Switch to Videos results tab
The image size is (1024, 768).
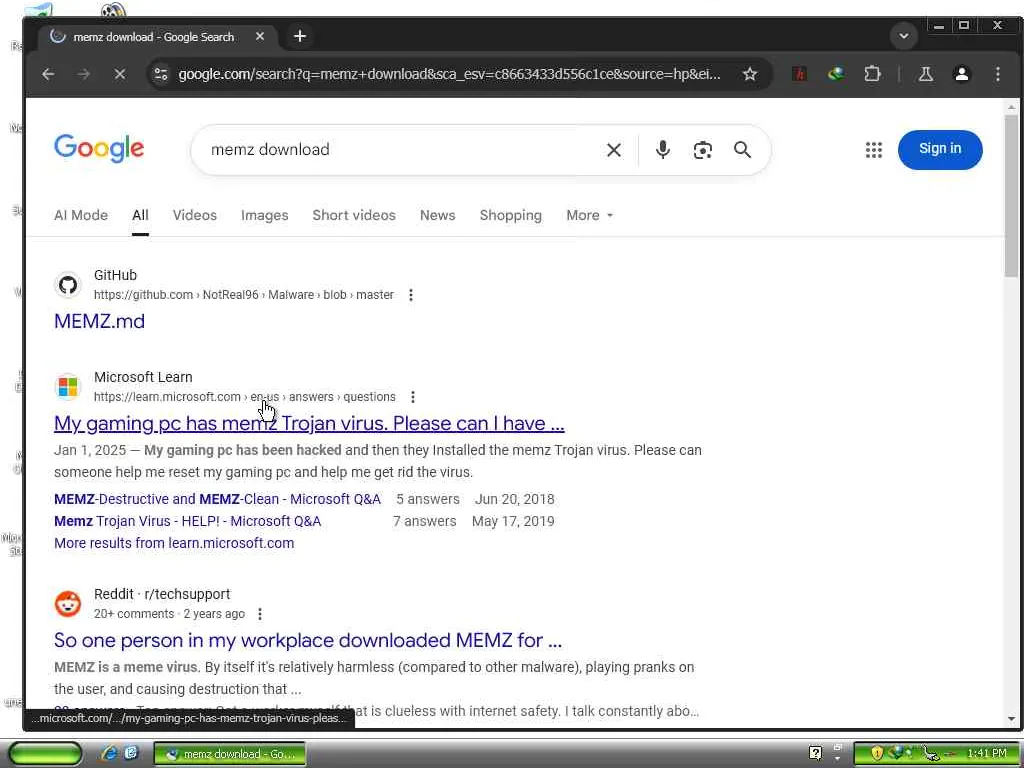(195, 216)
